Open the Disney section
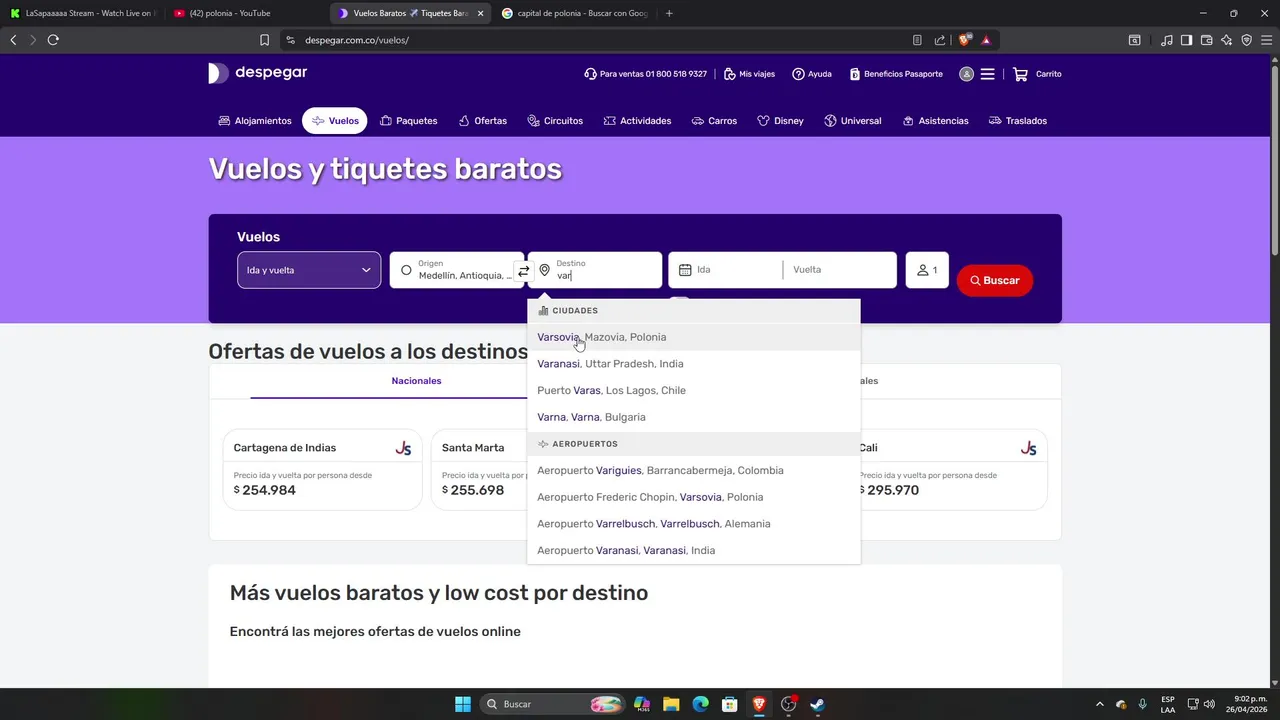1280x720 pixels. [780, 121]
